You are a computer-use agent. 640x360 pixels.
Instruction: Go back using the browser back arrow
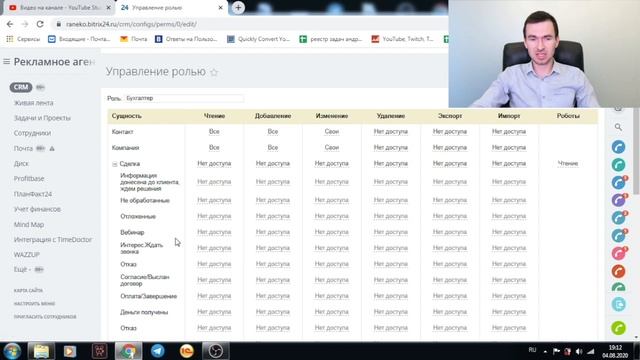[10, 24]
